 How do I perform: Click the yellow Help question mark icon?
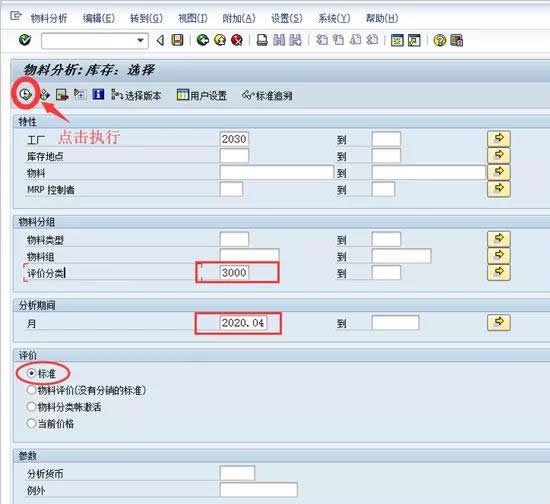pos(440,41)
